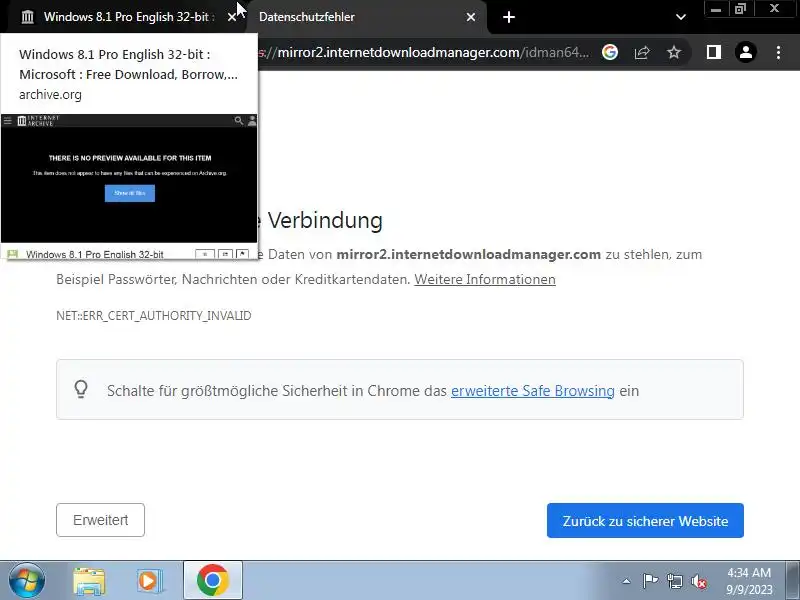Open erweiterte Safe Browsing link

pyautogui.click(x=533, y=391)
